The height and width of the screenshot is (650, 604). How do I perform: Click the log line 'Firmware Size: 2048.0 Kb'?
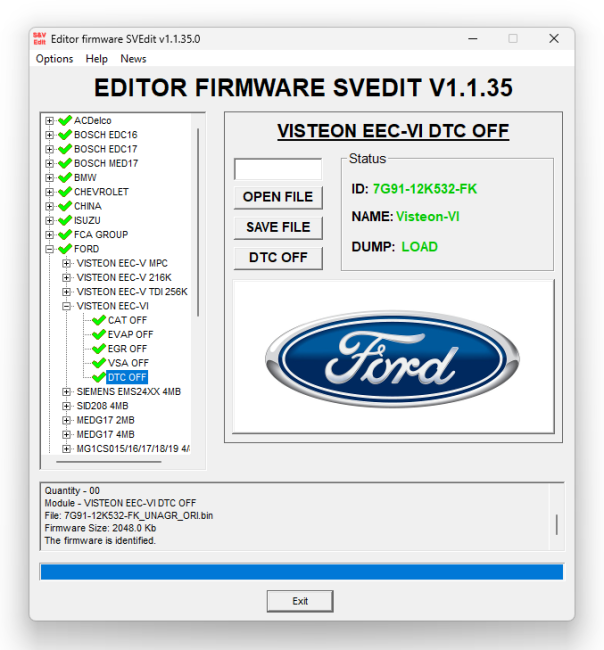click(x=100, y=528)
